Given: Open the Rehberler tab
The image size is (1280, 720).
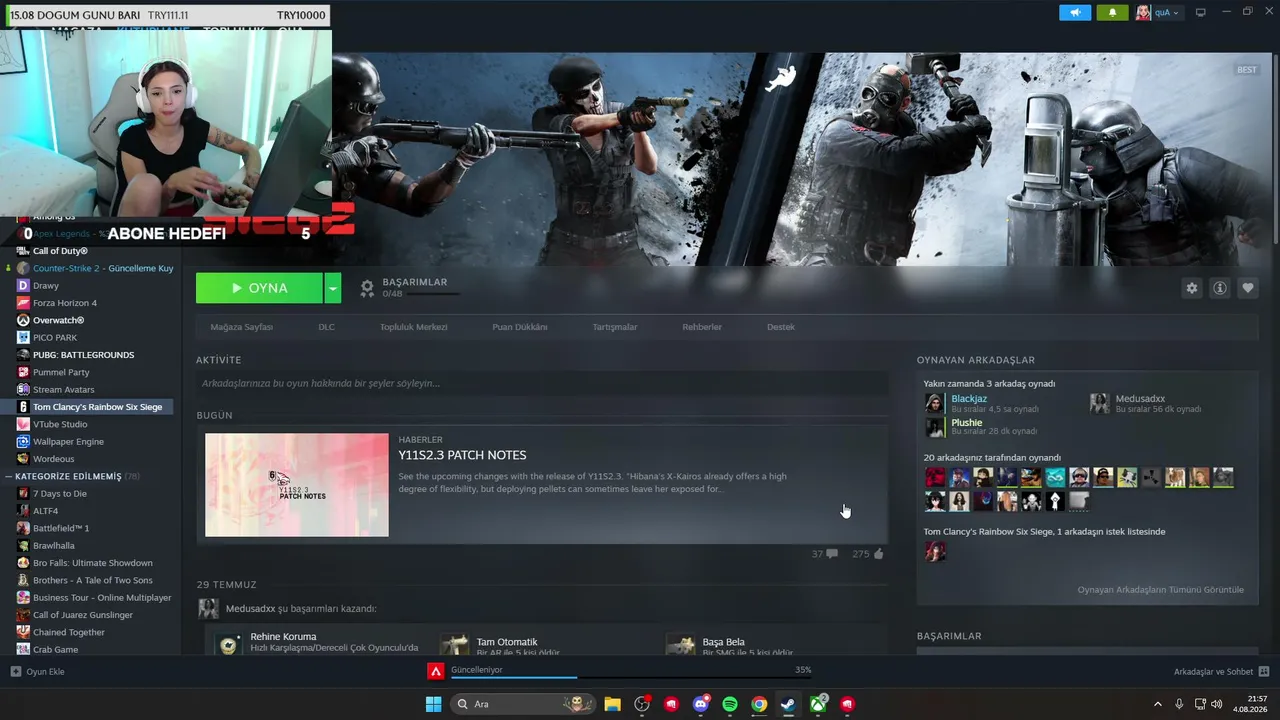Looking at the screenshot, I should [702, 327].
